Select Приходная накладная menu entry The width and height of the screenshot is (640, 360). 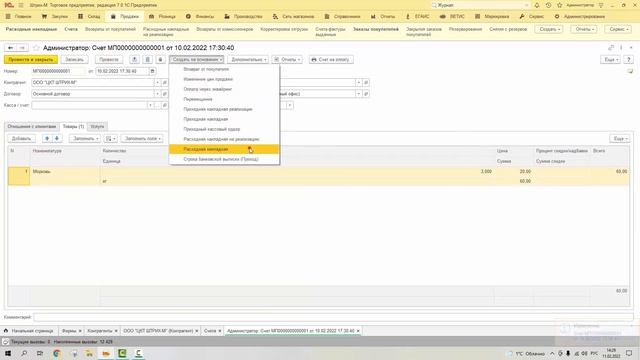[206, 119]
